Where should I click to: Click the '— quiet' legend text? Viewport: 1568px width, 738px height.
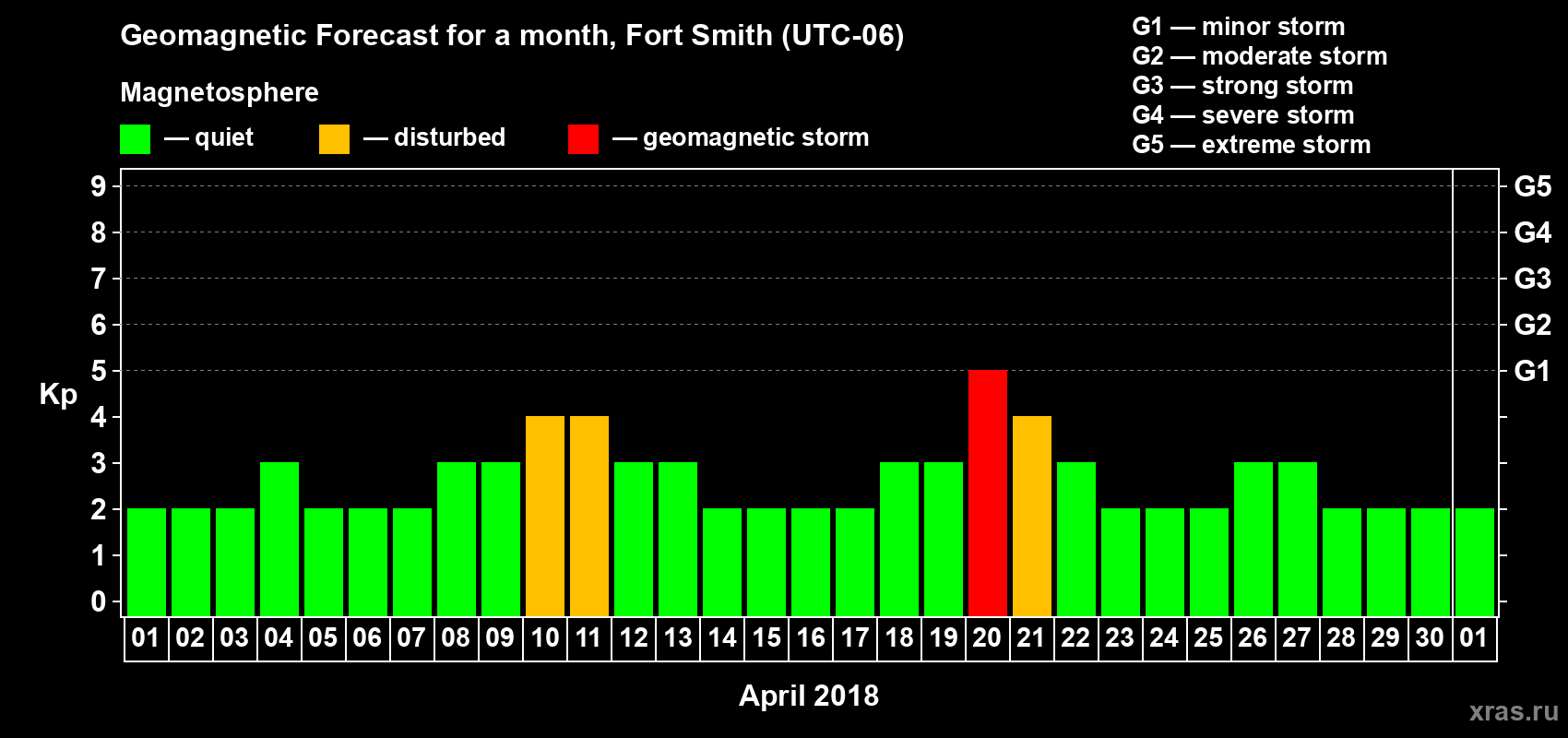pos(208,137)
